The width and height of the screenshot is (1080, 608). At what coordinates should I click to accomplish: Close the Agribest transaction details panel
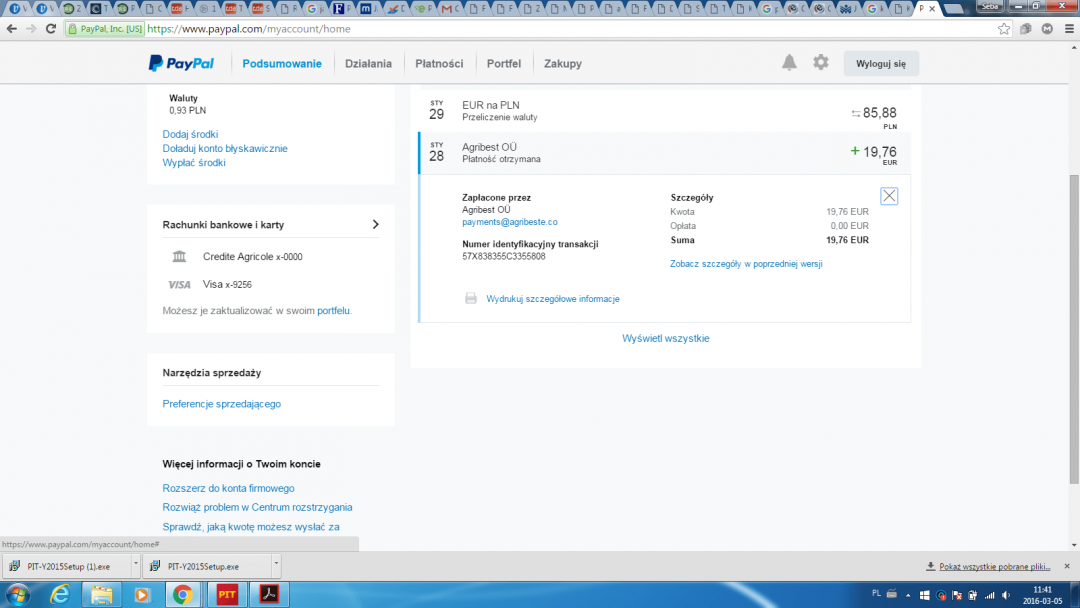click(889, 196)
